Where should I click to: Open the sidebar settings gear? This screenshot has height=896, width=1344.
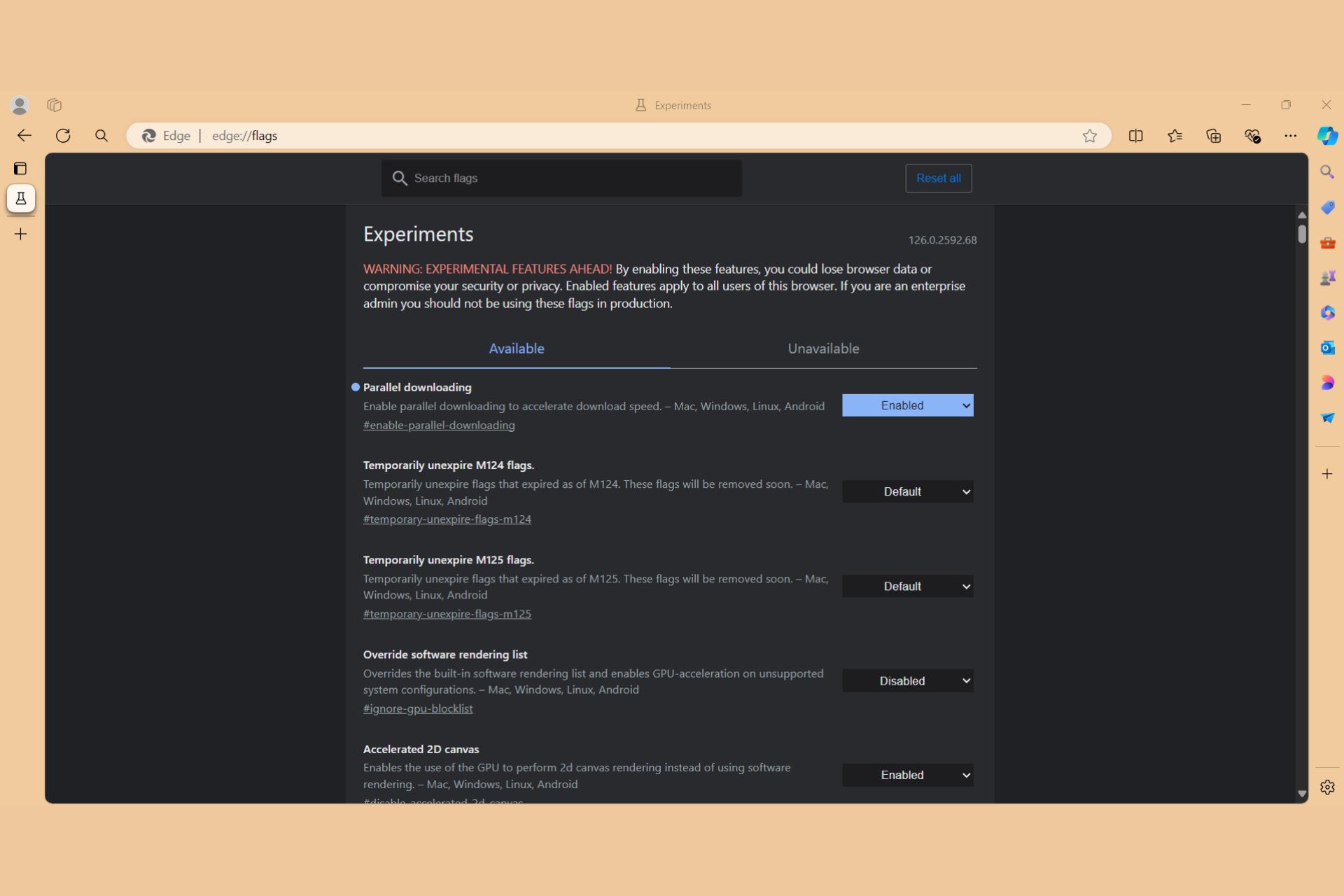(x=1327, y=787)
